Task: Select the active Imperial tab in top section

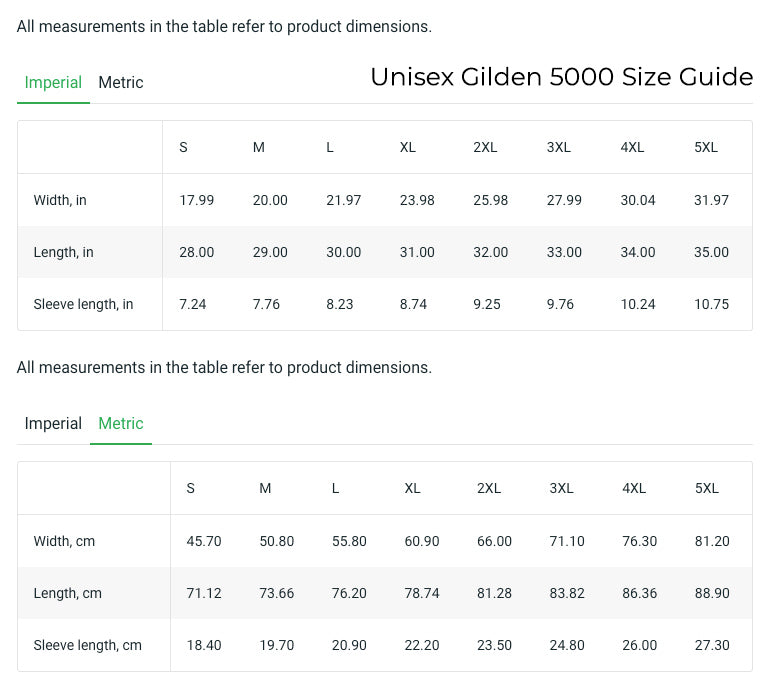Action: click(x=53, y=83)
